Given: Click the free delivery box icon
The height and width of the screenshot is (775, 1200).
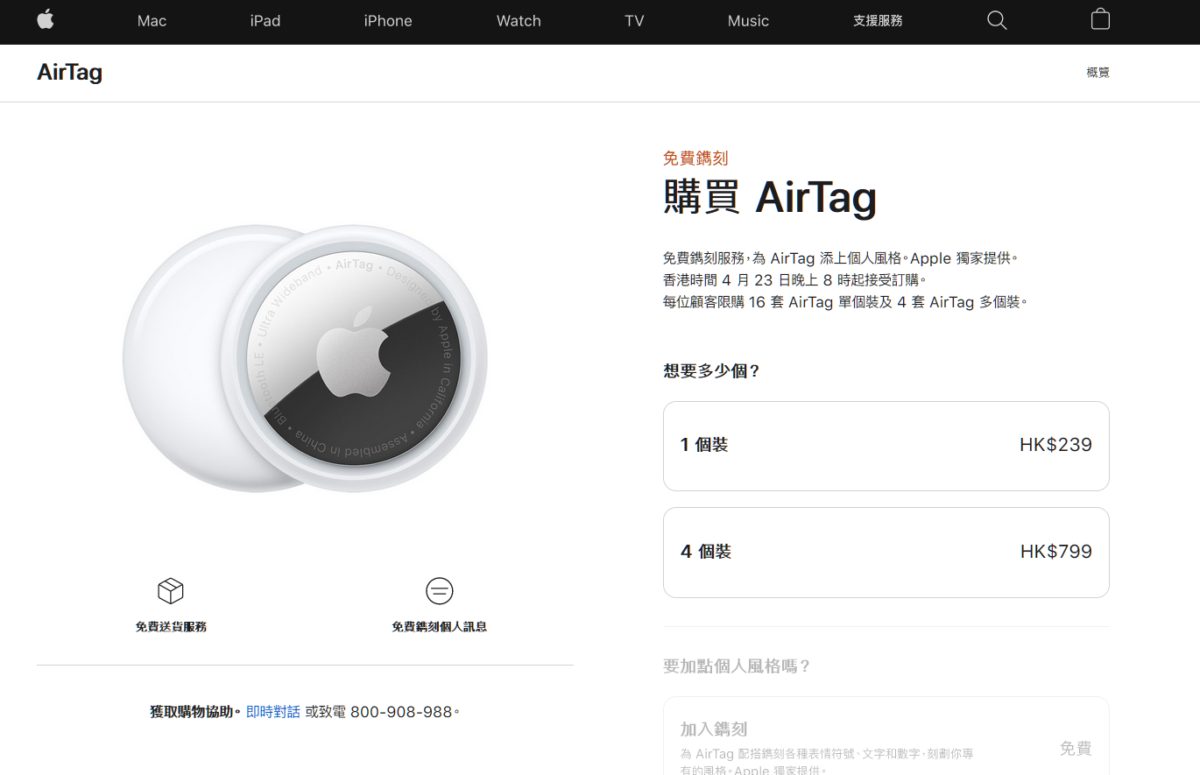Looking at the screenshot, I should click(x=171, y=591).
